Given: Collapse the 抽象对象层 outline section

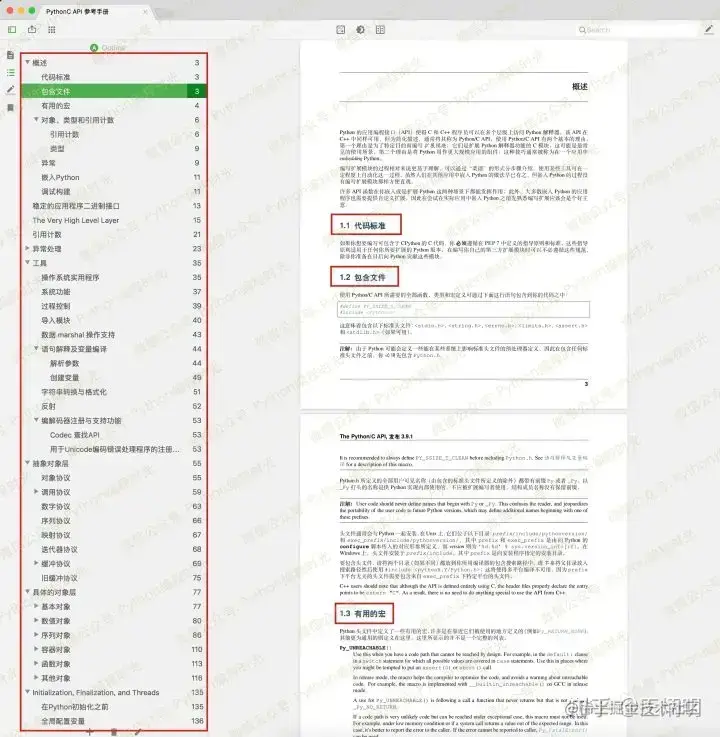Looking at the screenshot, I should point(27,463).
